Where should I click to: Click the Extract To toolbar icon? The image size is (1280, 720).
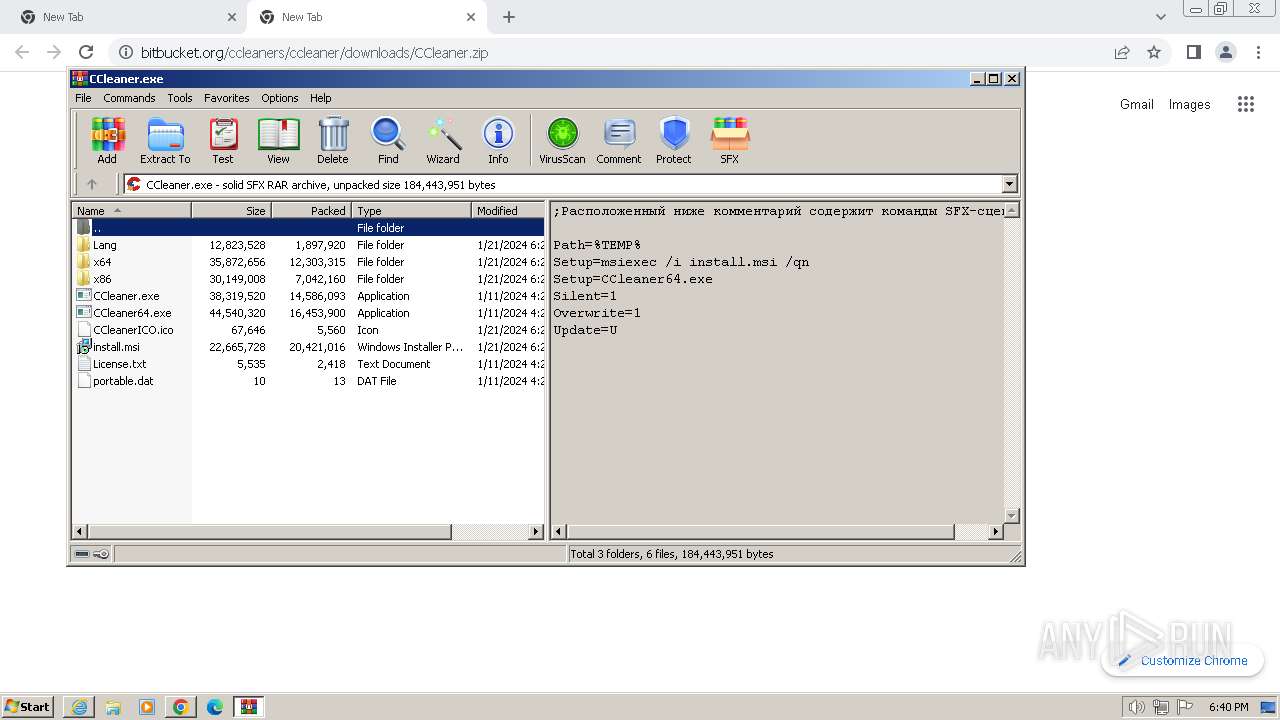pyautogui.click(x=165, y=141)
